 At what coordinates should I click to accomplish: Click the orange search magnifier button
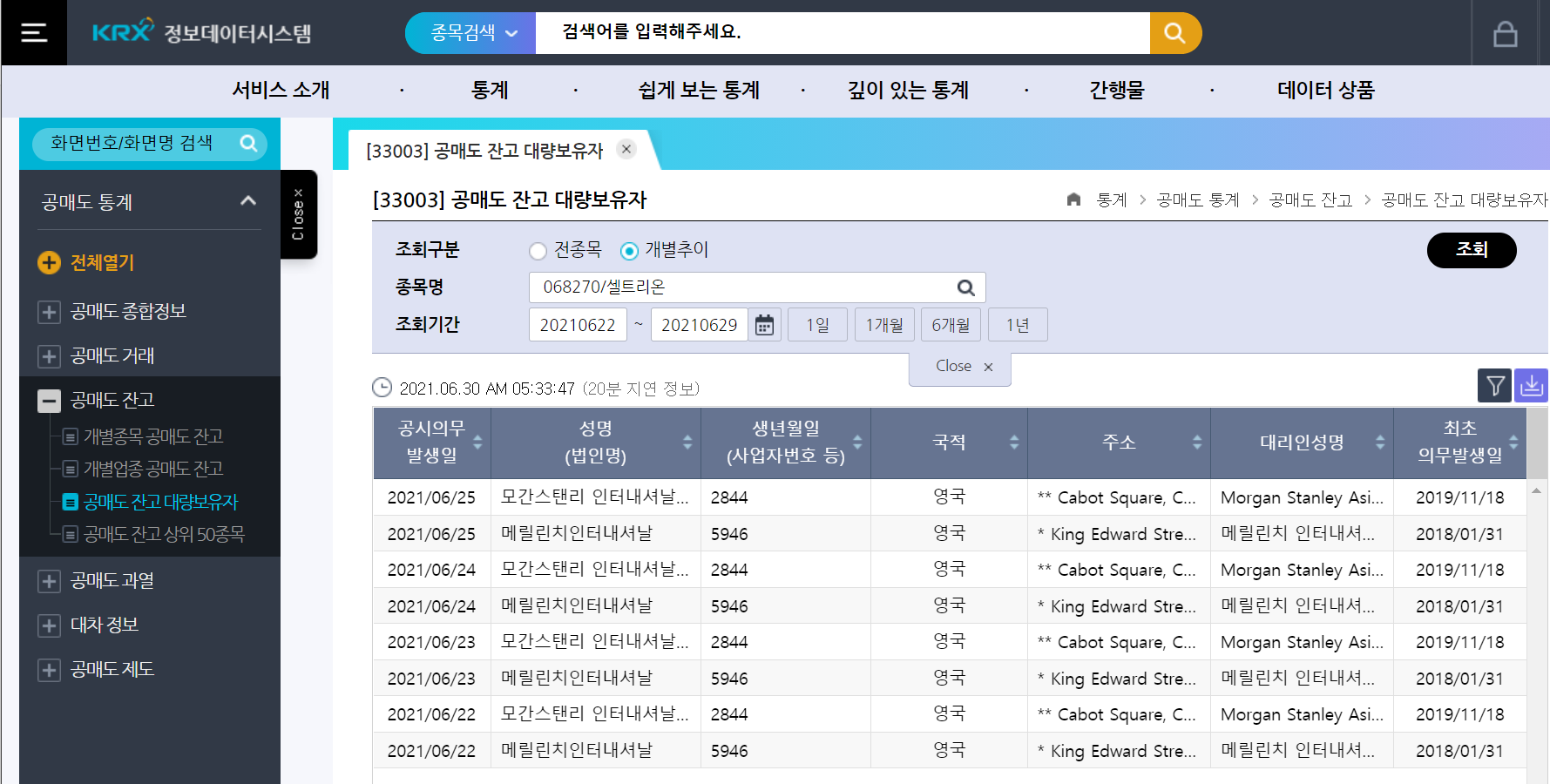tap(1174, 33)
